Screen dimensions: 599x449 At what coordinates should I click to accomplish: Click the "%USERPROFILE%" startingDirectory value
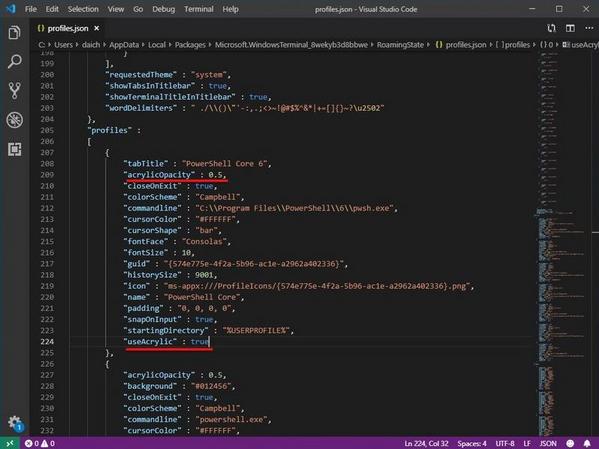[256, 331]
